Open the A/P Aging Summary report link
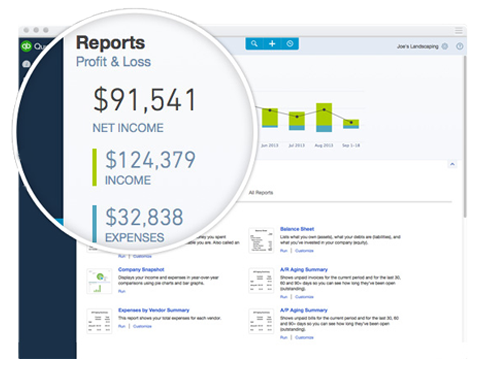482x369 pixels. coord(304,310)
